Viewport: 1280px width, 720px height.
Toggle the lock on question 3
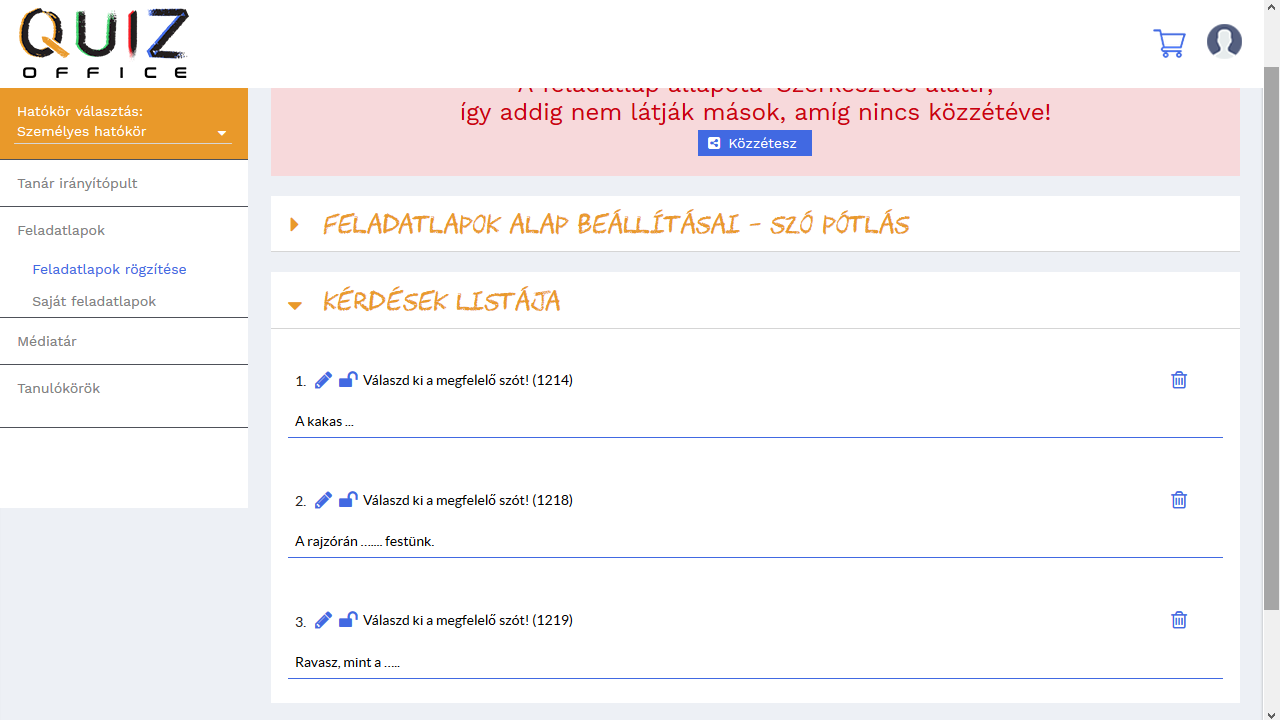click(x=348, y=620)
